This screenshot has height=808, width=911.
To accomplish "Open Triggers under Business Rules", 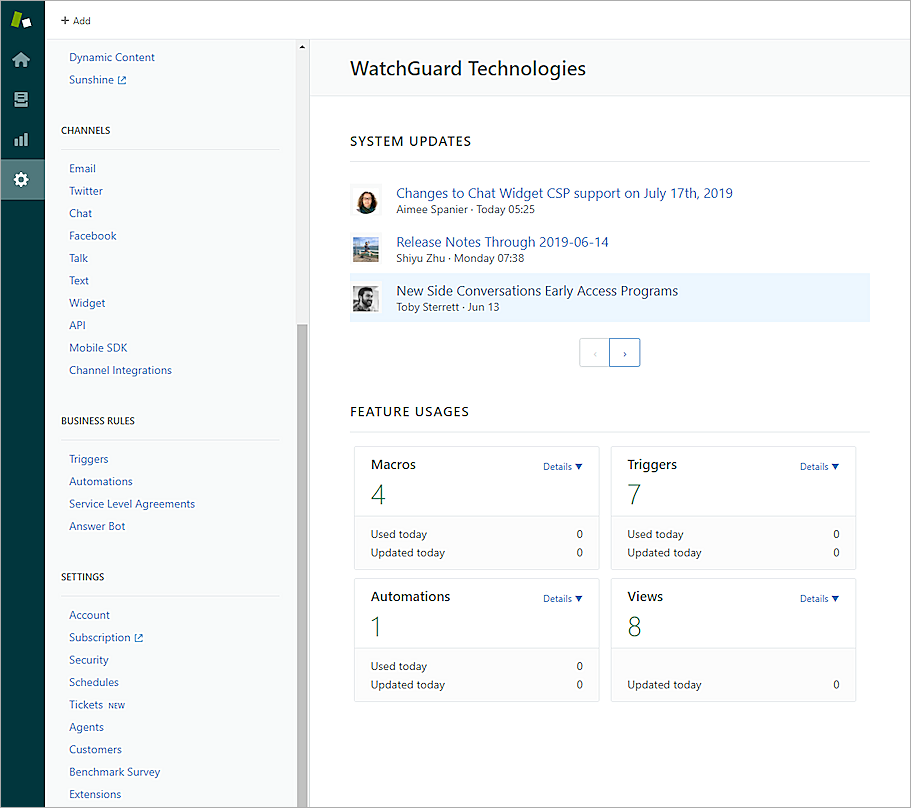I will coord(89,459).
